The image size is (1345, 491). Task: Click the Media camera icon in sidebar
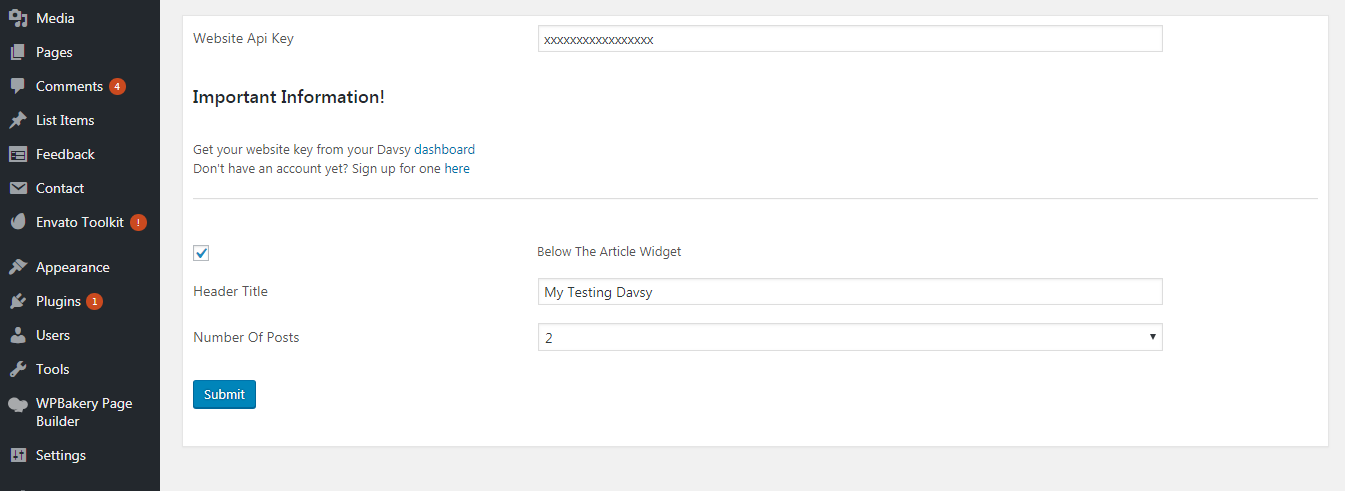17,18
